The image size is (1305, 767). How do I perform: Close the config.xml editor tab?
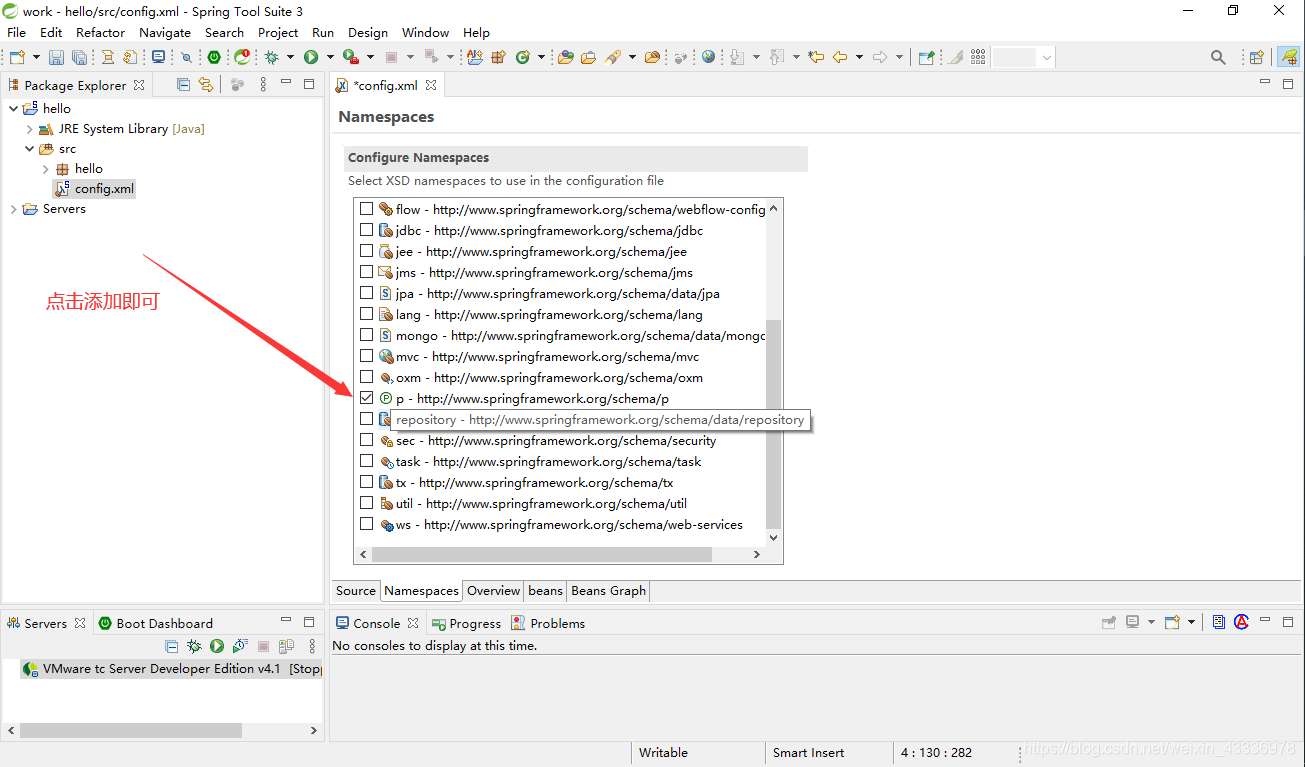(431, 86)
